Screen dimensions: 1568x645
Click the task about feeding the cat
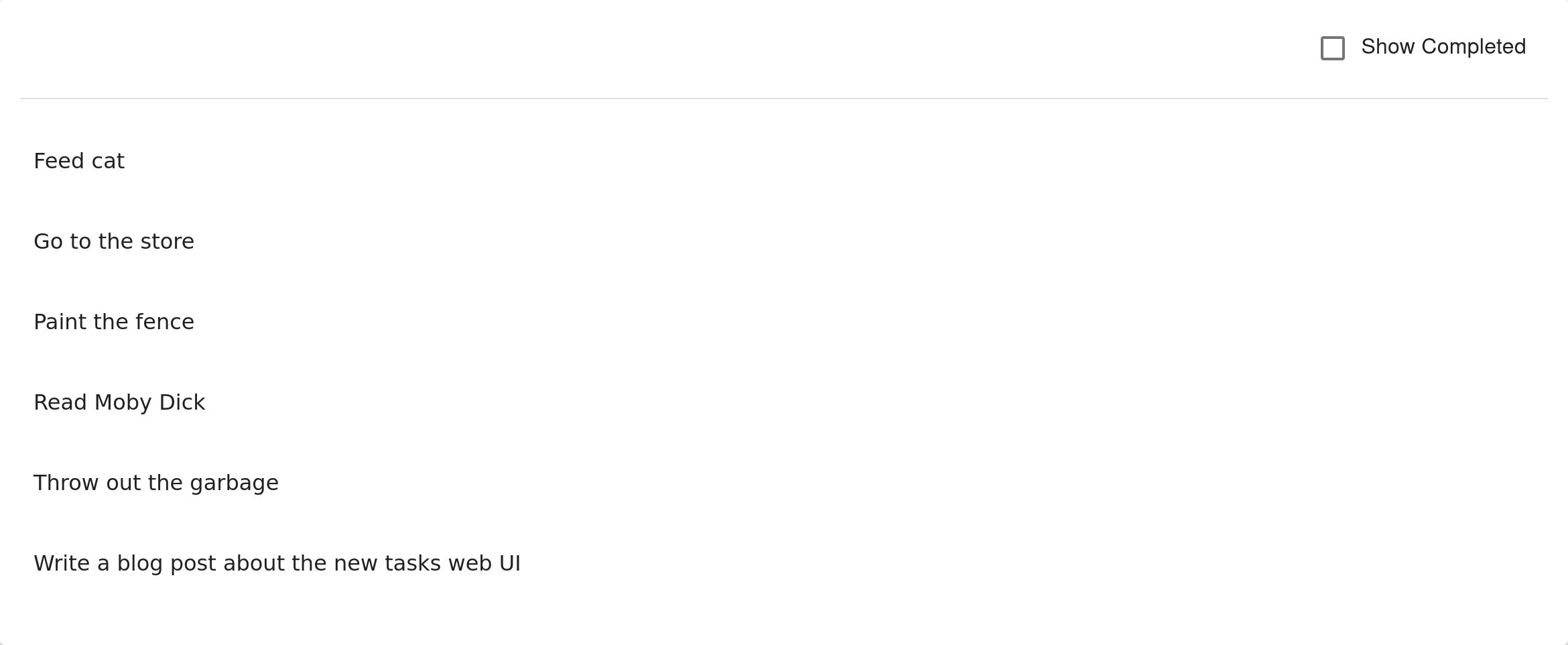click(x=79, y=161)
